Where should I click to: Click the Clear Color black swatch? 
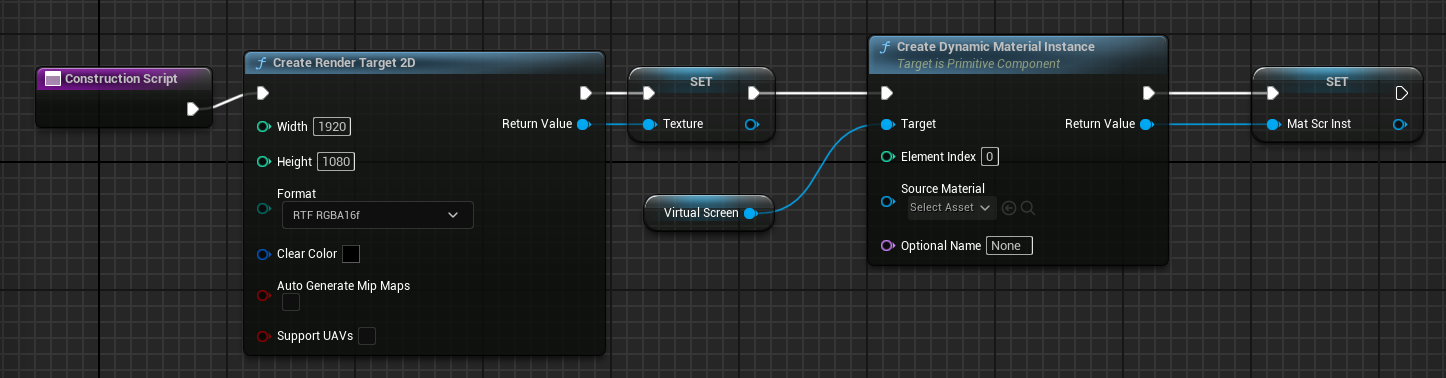[x=351, y=254]
